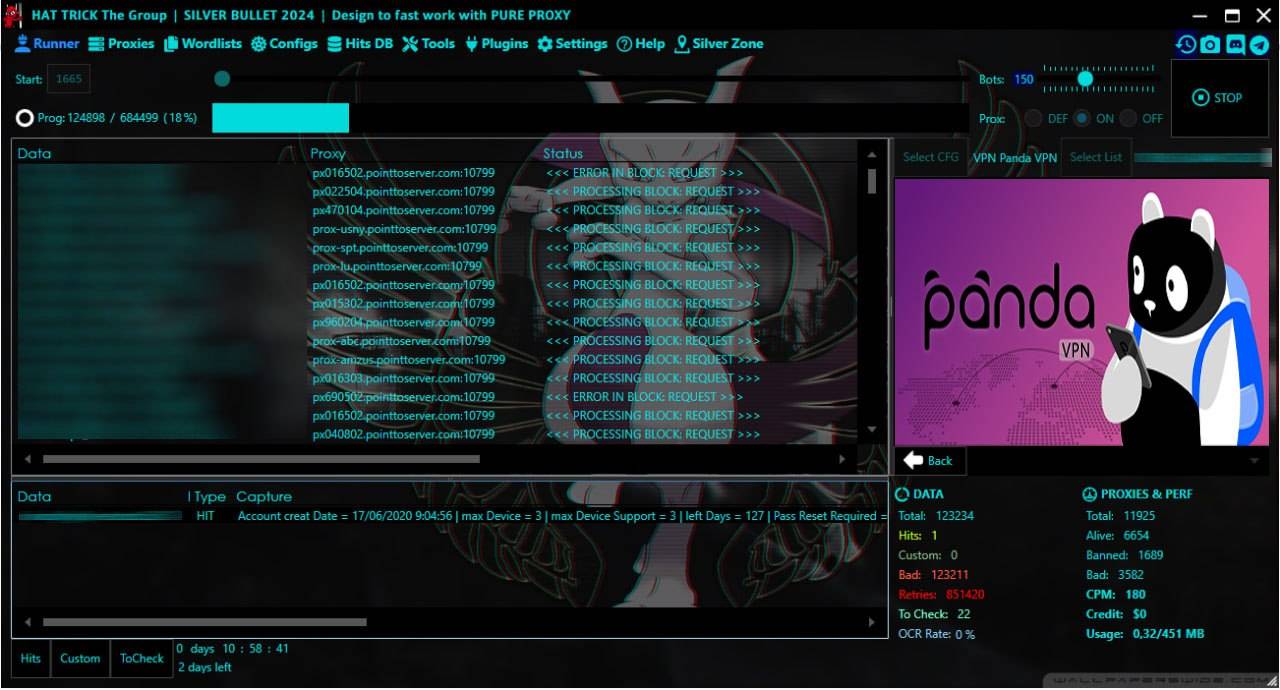
Task: Click the hits list scroll-left arrow
Action: click(x=27, y=622)
